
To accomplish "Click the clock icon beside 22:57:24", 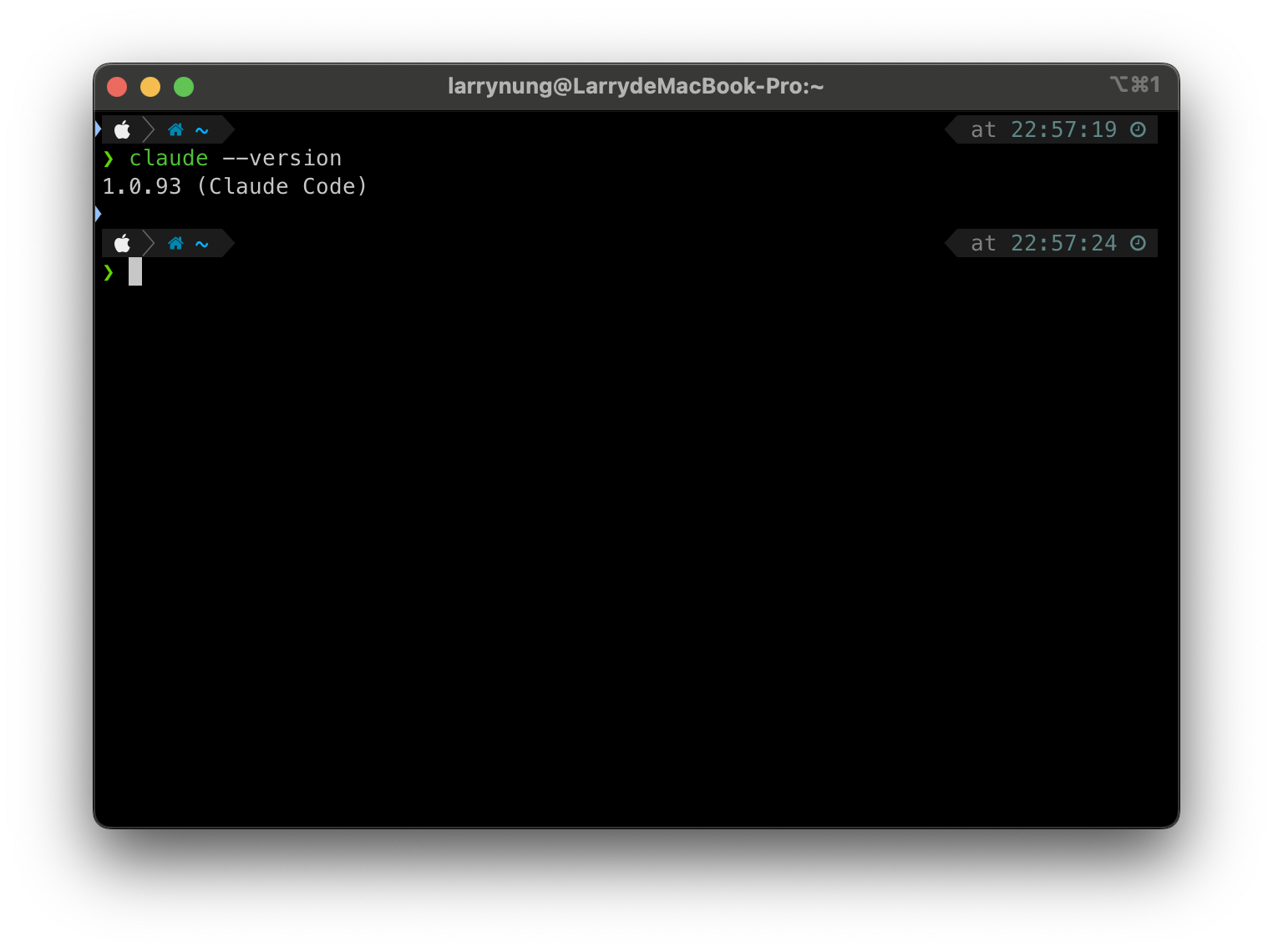I will (1138, 243).
